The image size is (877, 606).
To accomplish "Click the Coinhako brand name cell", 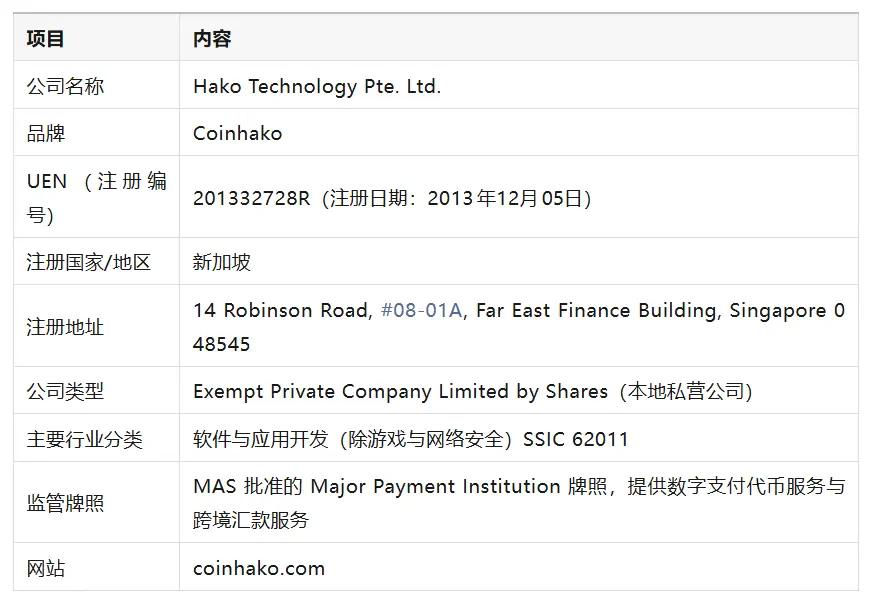I will pyautogui.click(x=237, y=134).
